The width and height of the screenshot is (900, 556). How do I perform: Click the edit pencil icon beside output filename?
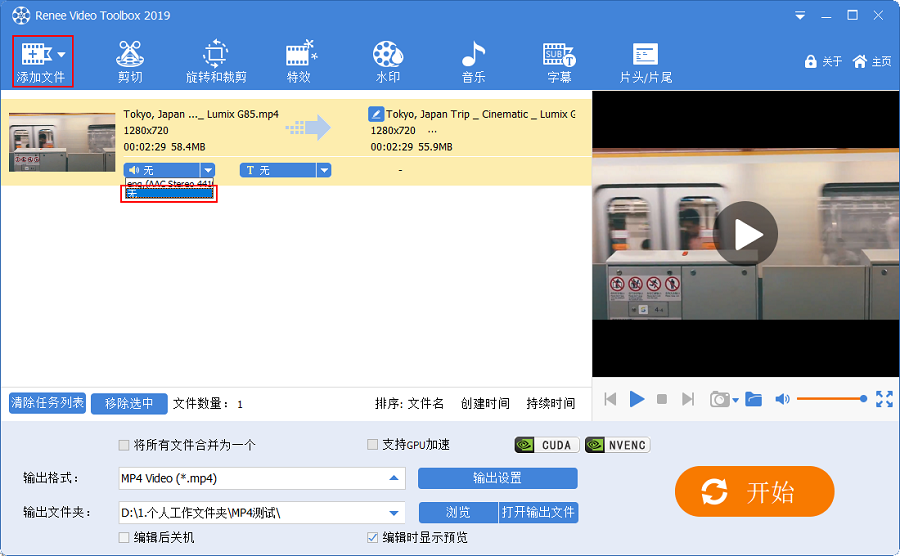pos(375,114)
